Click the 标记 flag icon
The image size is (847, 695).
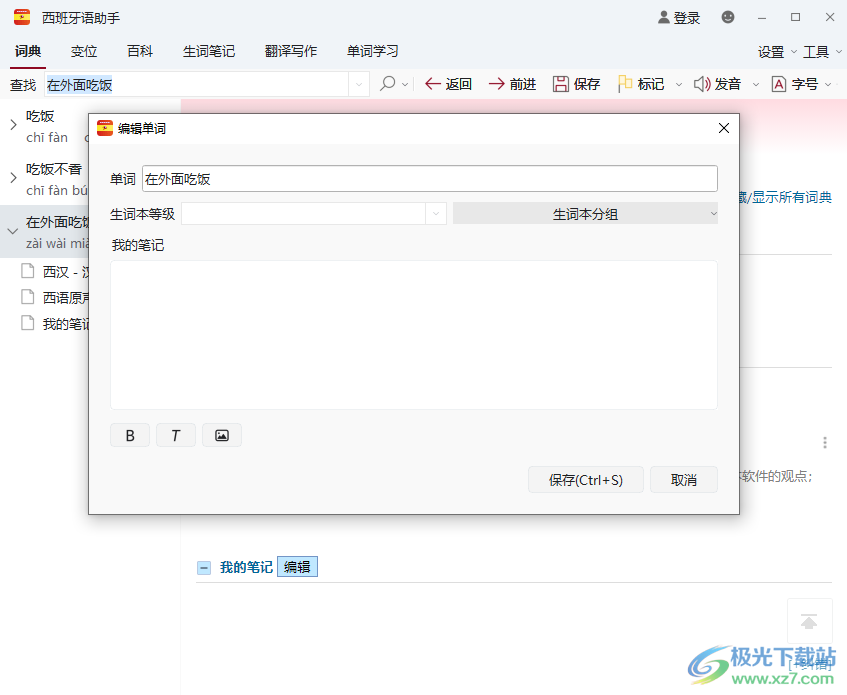625,84
